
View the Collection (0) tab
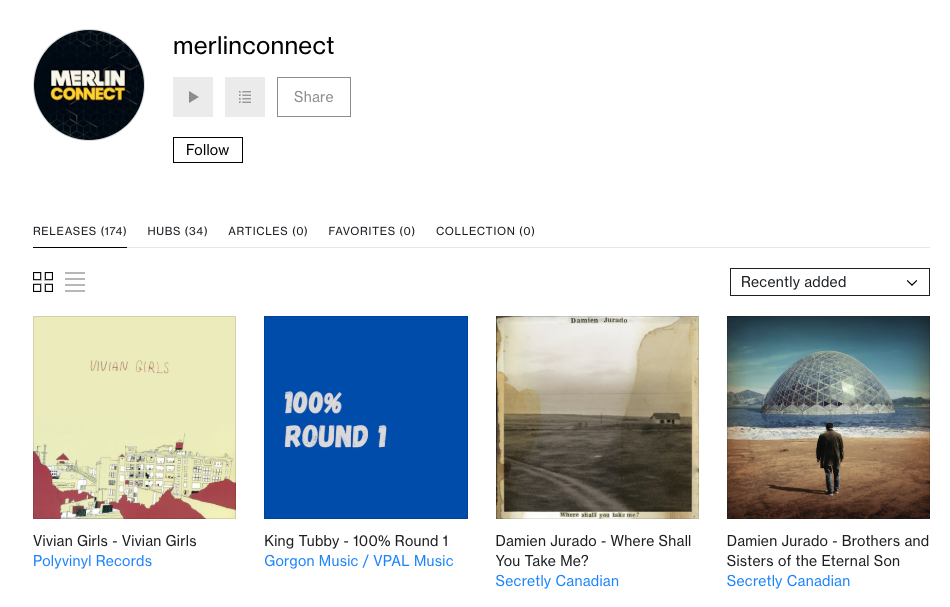click(x=485, y=231)
